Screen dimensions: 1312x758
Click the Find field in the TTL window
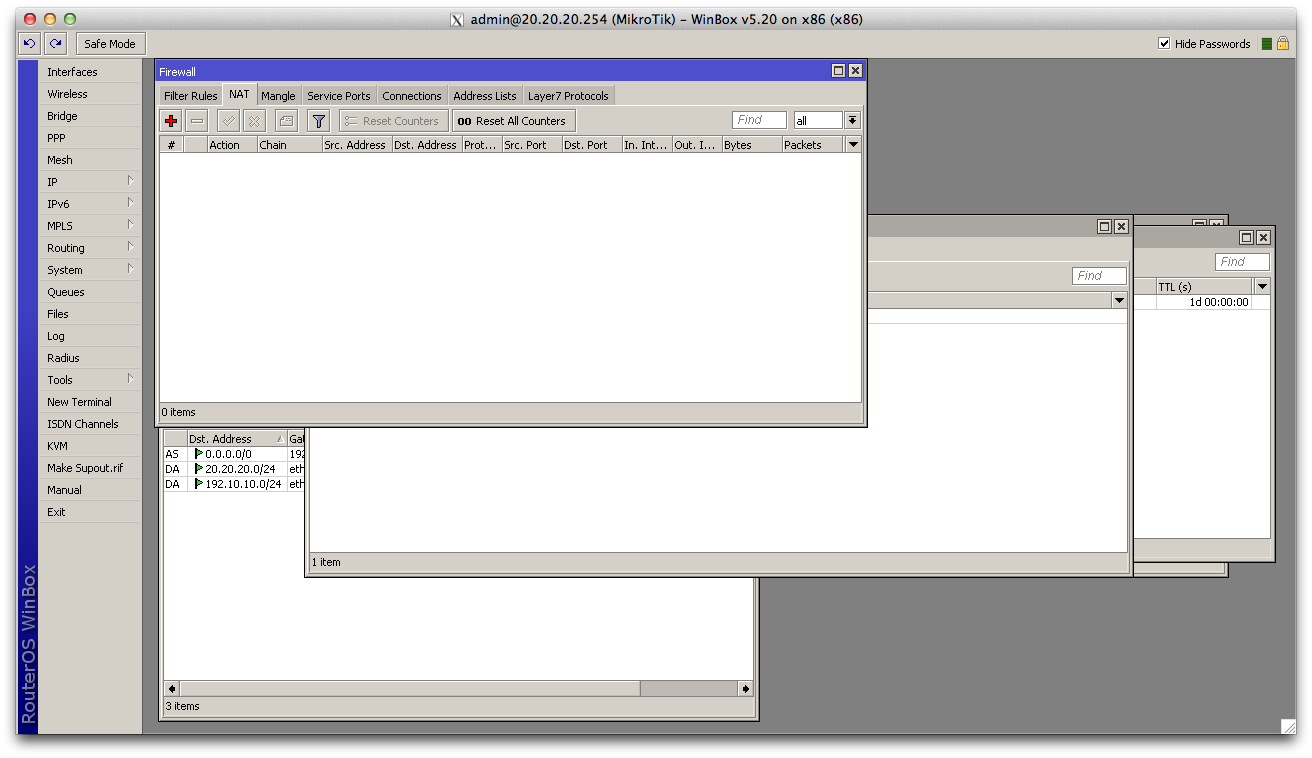point(1242,262)
